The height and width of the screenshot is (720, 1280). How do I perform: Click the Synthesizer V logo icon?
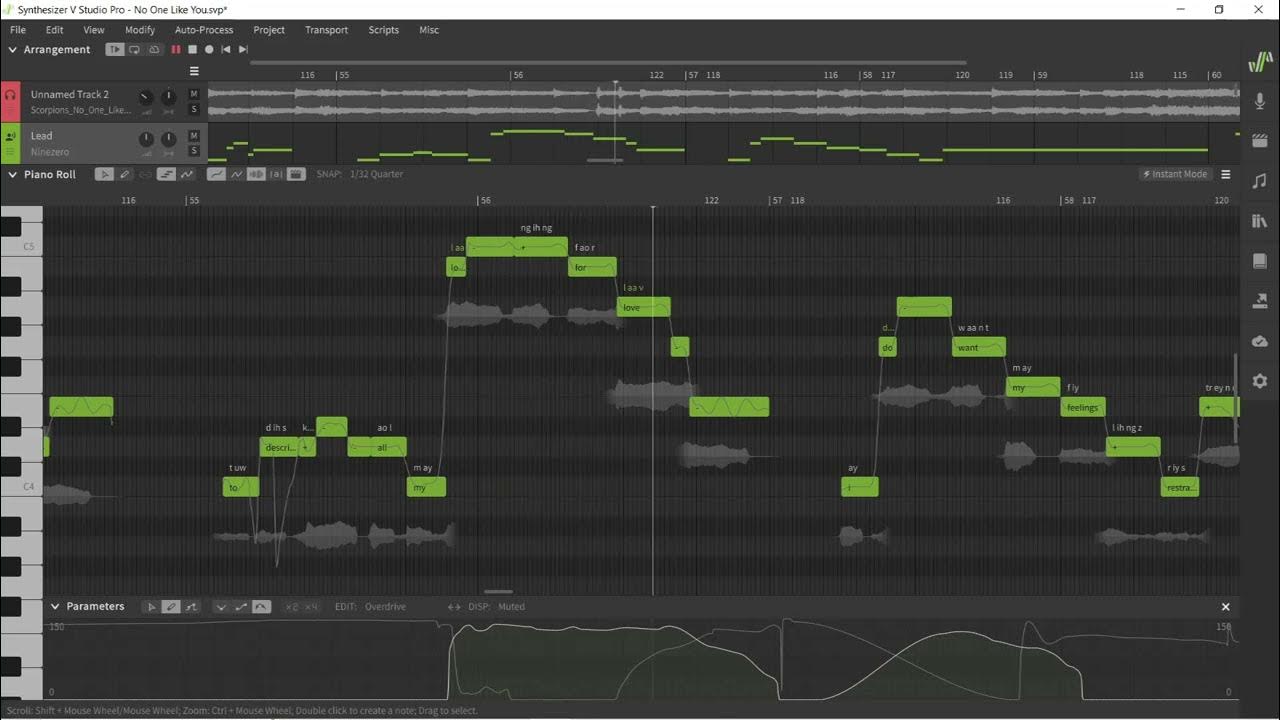(x=1260, y=62)
